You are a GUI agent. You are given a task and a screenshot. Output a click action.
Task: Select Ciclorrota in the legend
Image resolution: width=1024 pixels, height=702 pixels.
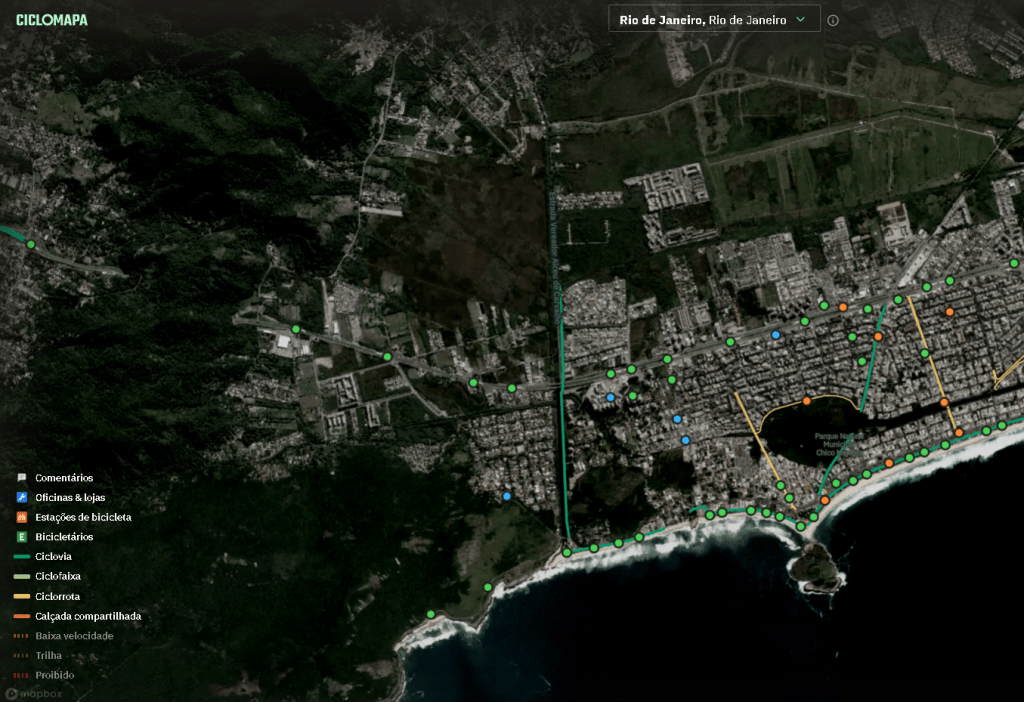tap(58, 596)
